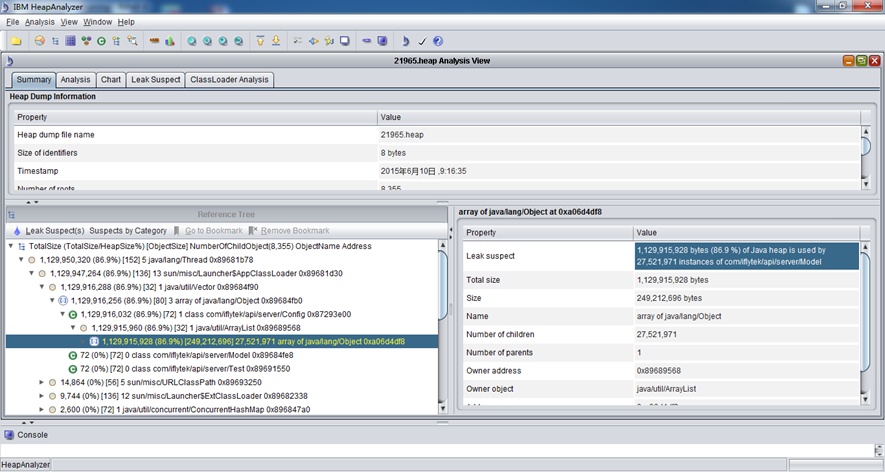The width and height of the screenshot is (885, 472).
Task: Click the Value column header in Heap Dump table
Action: click(x=619, y=117)
